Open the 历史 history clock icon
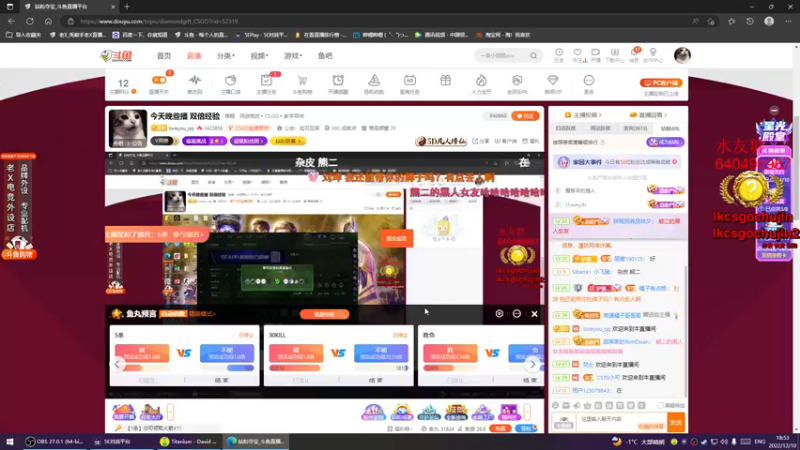Image resolution: width=800 pixels, height=450 pixels. pos(559,55)
